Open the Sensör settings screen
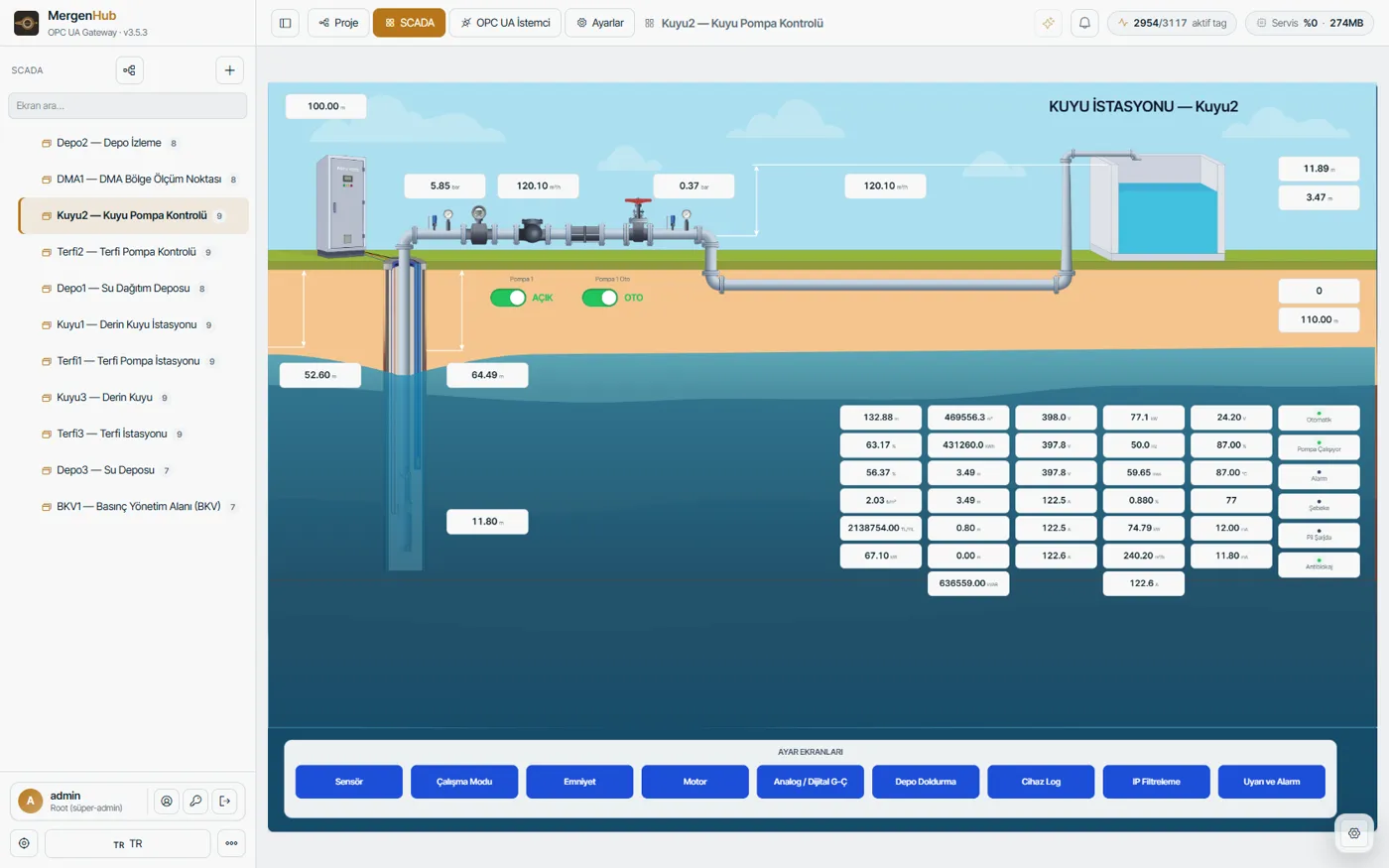 pyautogui.click(x=349, y=782)
